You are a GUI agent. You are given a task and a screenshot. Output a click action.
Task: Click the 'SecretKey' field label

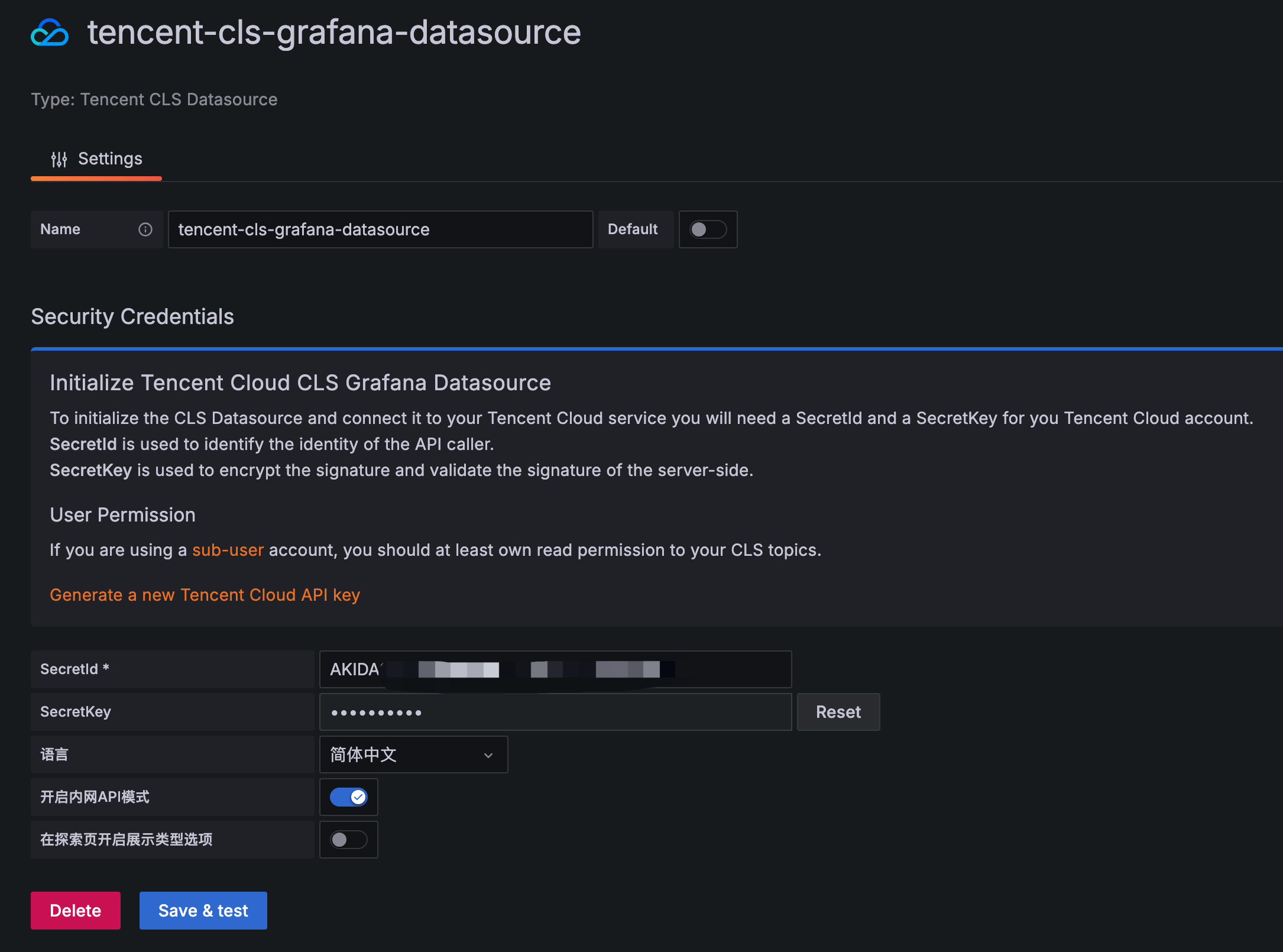point(76,712)
